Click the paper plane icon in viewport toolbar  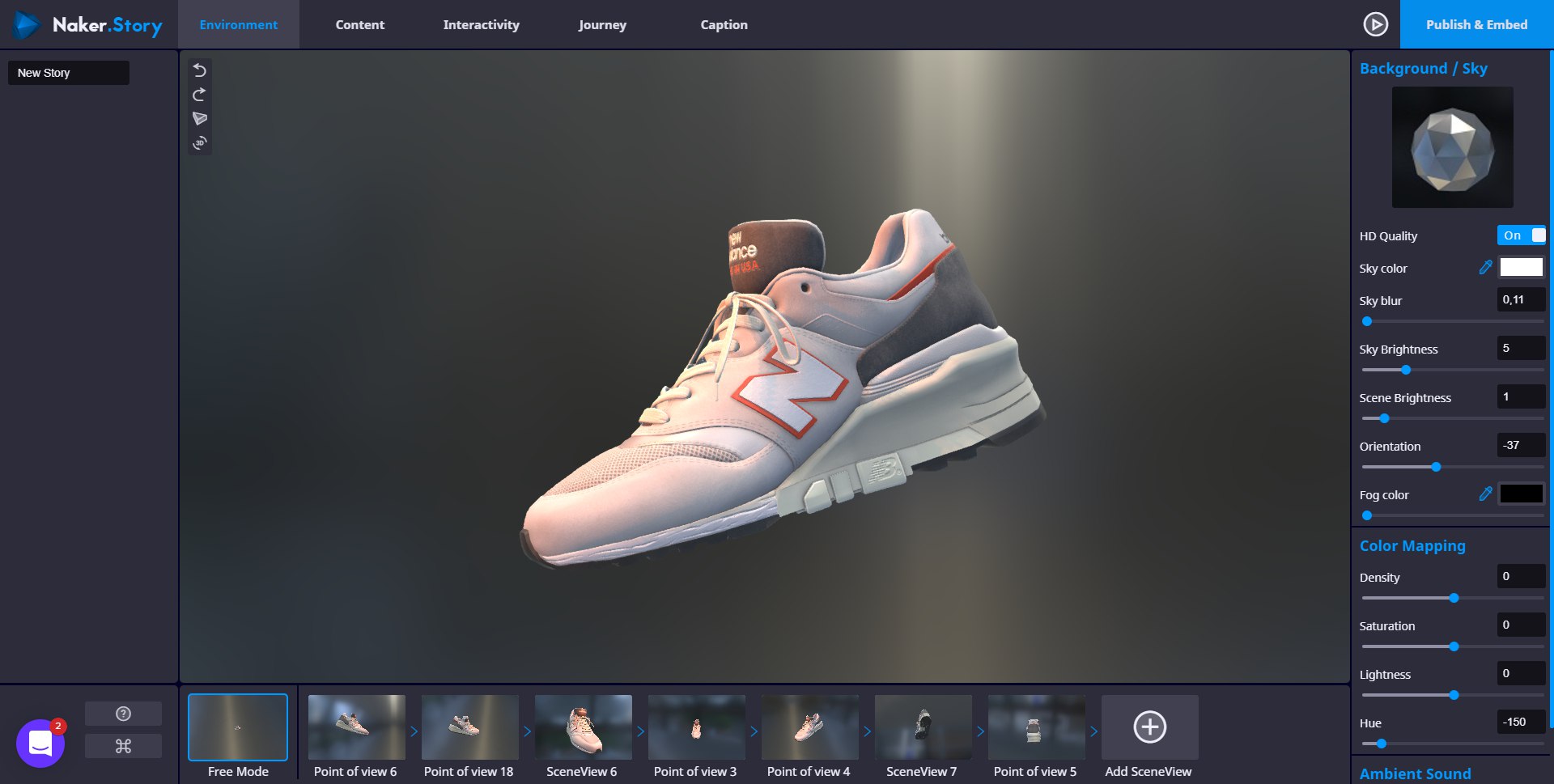[200, 119]
